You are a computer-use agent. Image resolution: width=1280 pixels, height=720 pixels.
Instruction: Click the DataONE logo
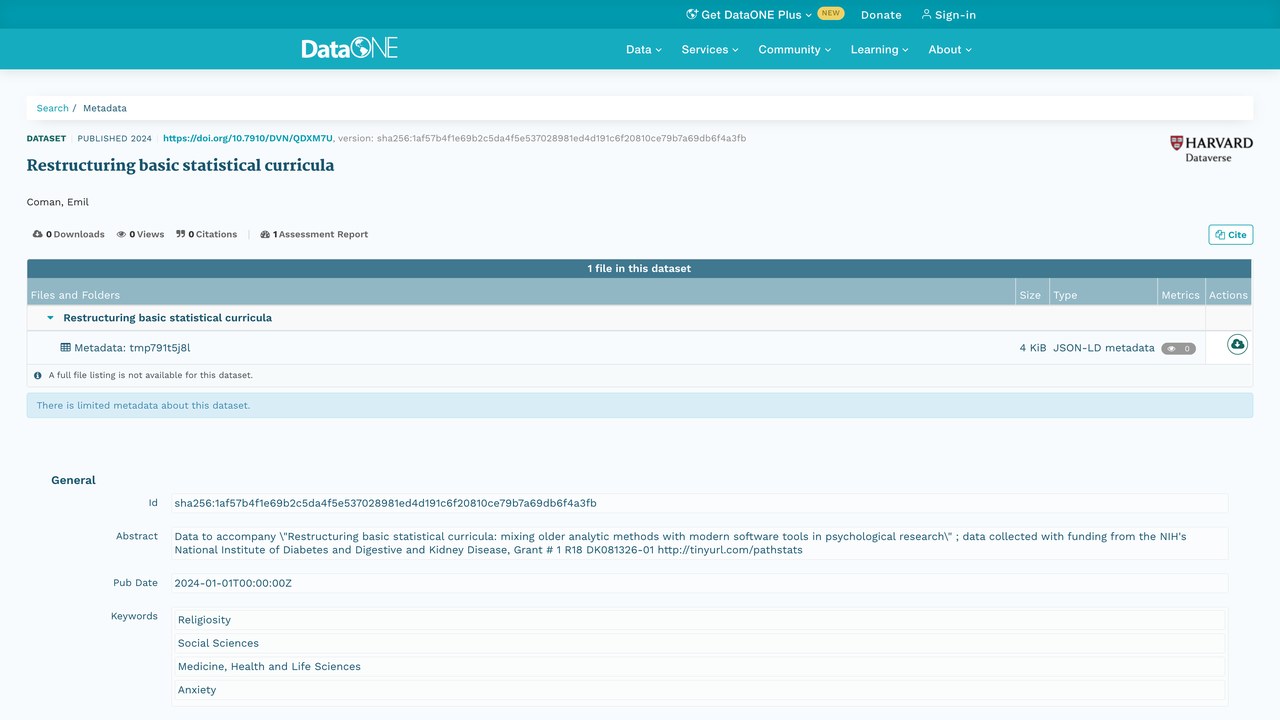[x=350, y=48]
